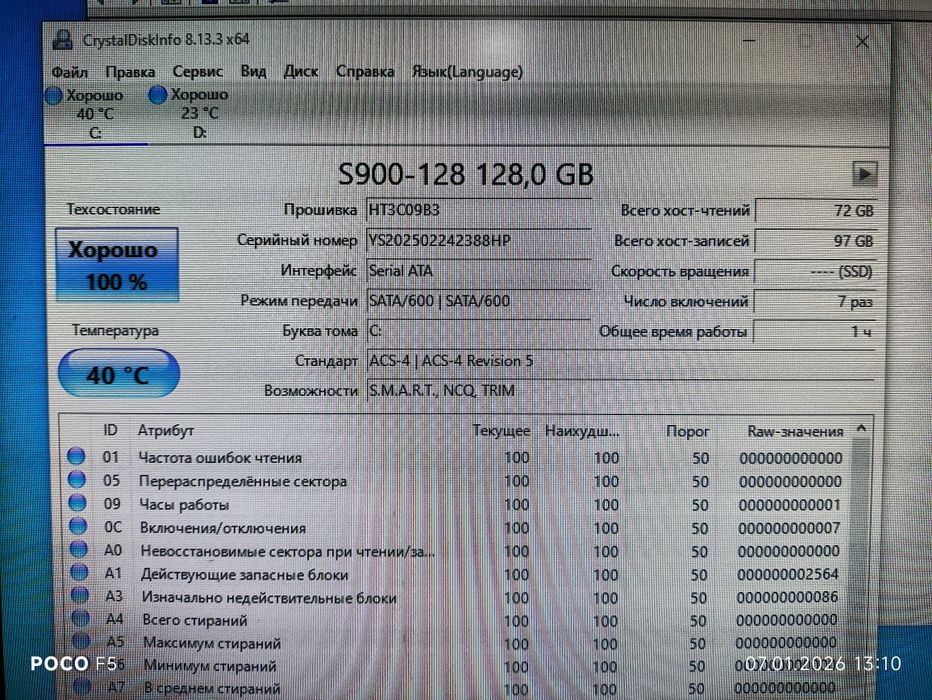
Task: Click the Прошивка field HT3C09B3
Action: click(478, 210)
